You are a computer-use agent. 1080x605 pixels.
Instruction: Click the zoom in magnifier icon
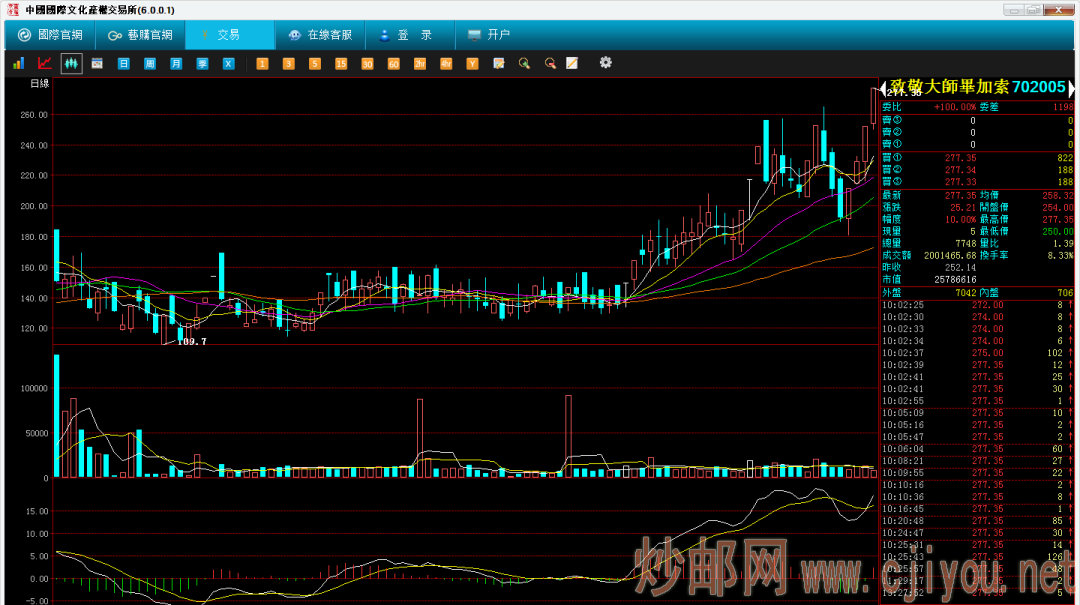coord(524,63)
